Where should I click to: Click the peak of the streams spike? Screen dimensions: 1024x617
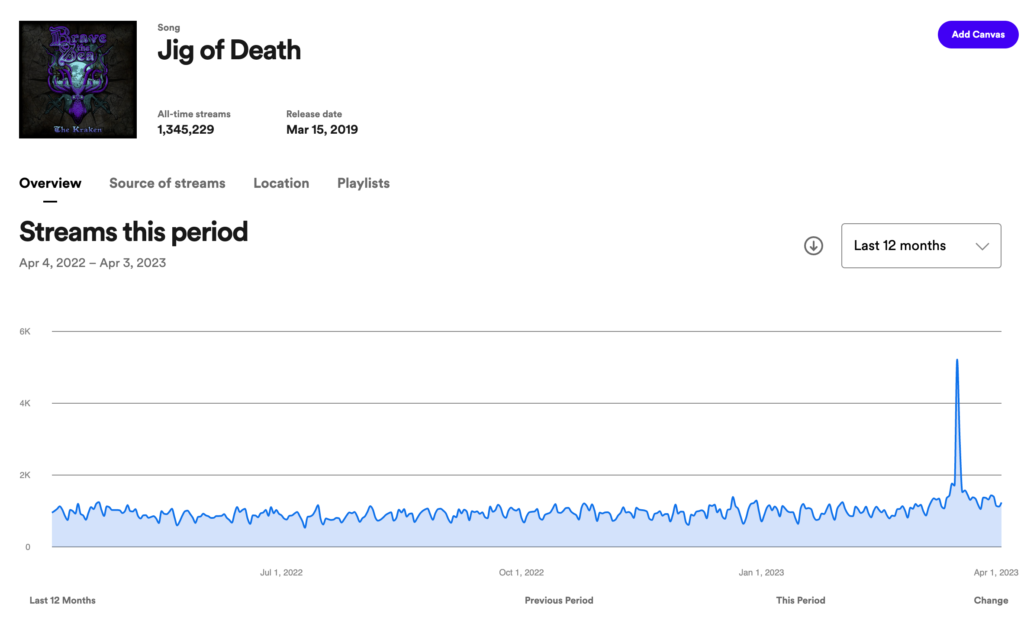click(x=957, y=360)
